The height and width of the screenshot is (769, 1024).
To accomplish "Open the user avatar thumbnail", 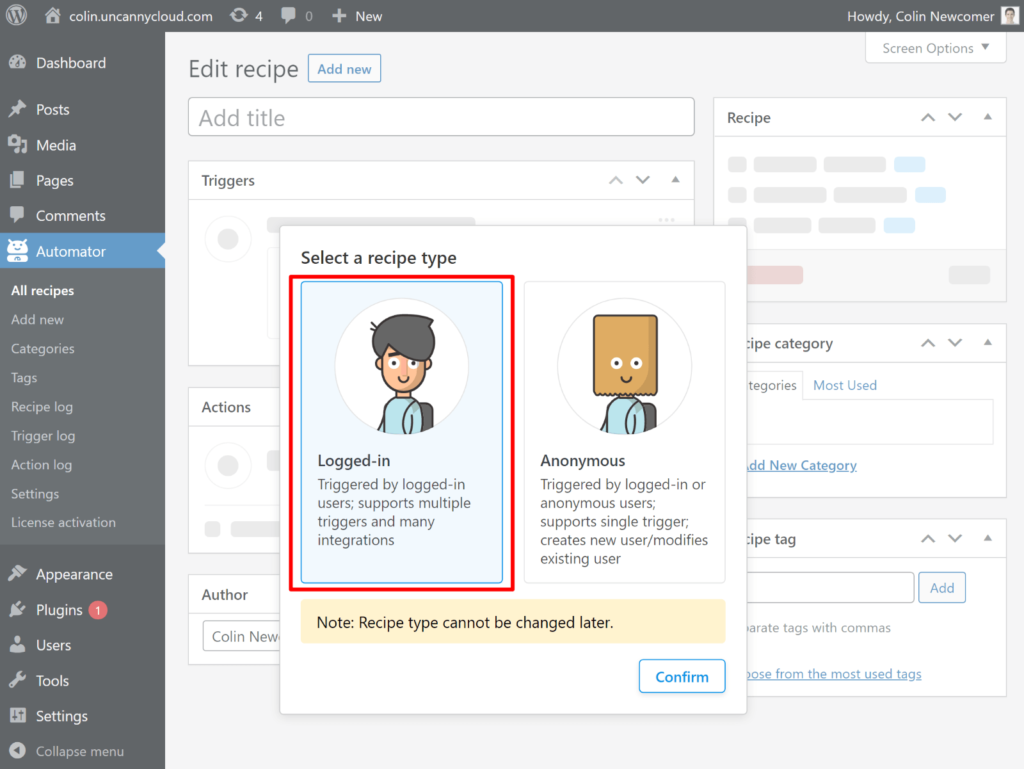I will 1010,16.
